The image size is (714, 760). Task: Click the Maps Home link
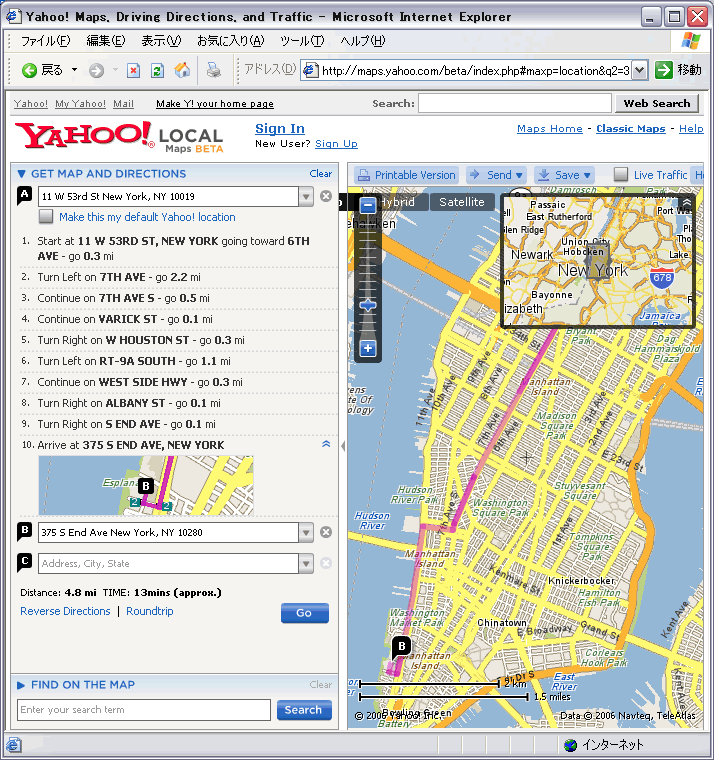point(550,128)
